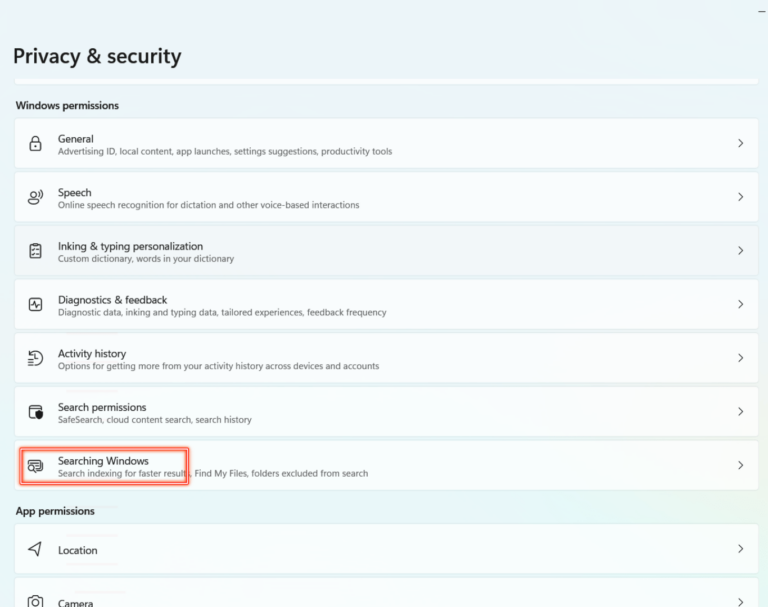Click the Speech voice icon
768x607 pixels.
click(36, 198)
